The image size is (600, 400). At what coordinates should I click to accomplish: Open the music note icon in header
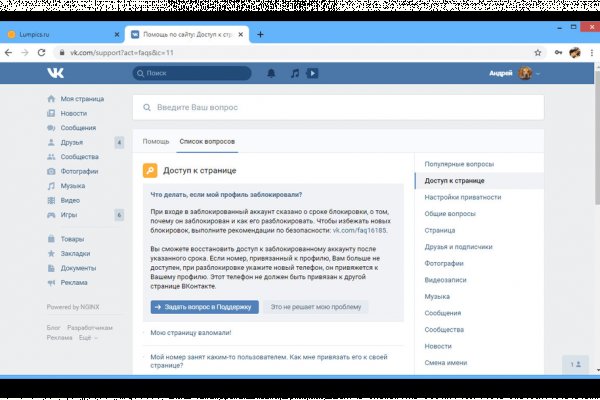tap(294, 73)
